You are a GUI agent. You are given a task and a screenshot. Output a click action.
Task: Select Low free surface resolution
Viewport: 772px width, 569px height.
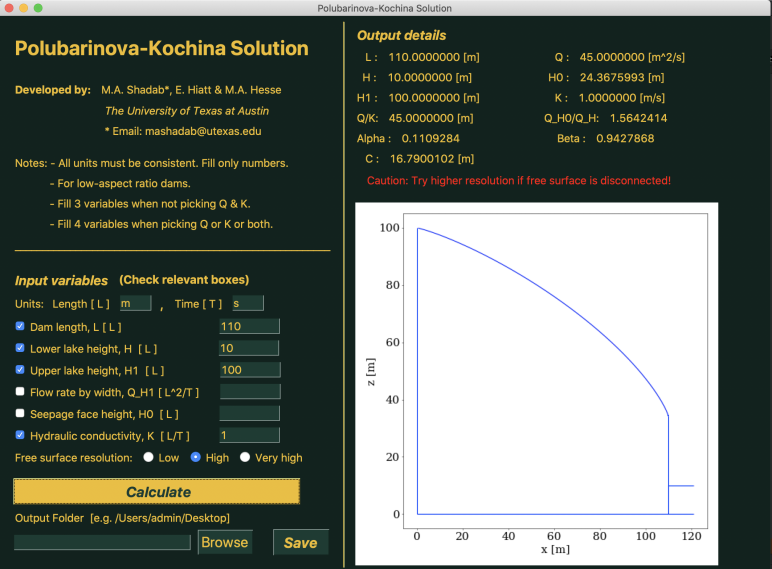[148, 457]
